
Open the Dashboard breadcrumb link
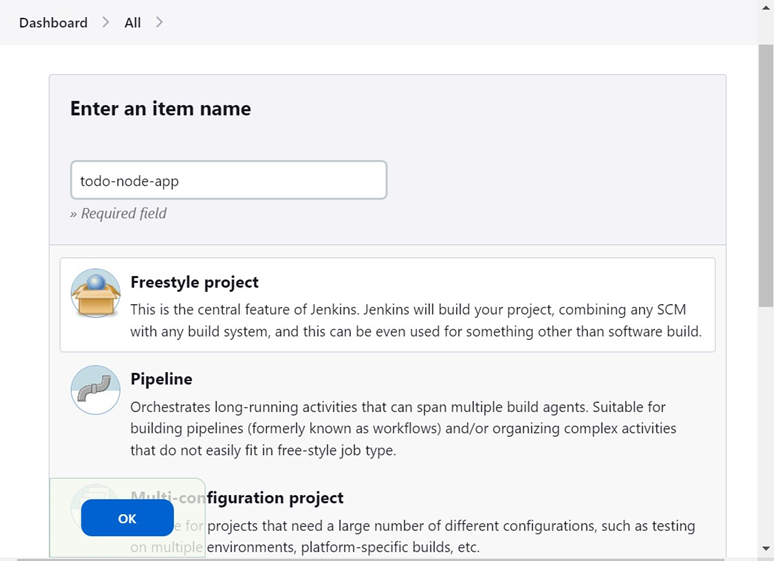click(53, 23)
